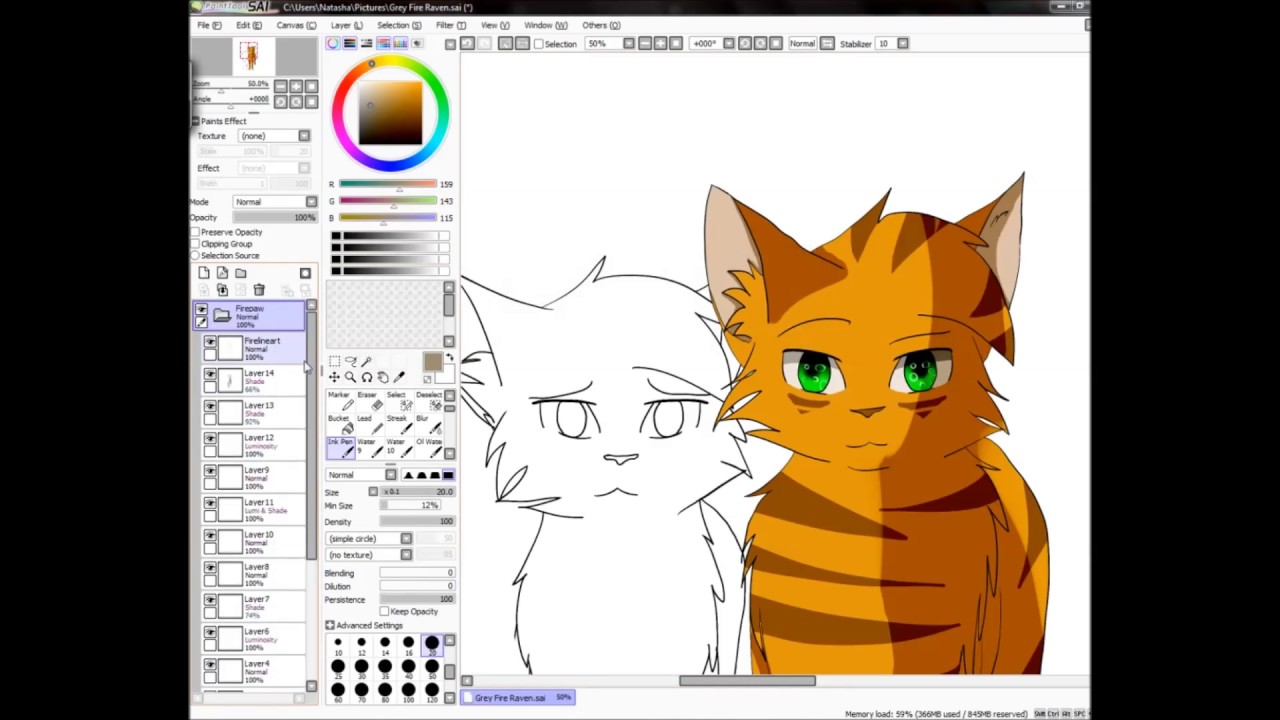The width and height of the screenshot is (1280, 720).
Task: Toggle visibility of Layer13
Action: pos(210,407)
